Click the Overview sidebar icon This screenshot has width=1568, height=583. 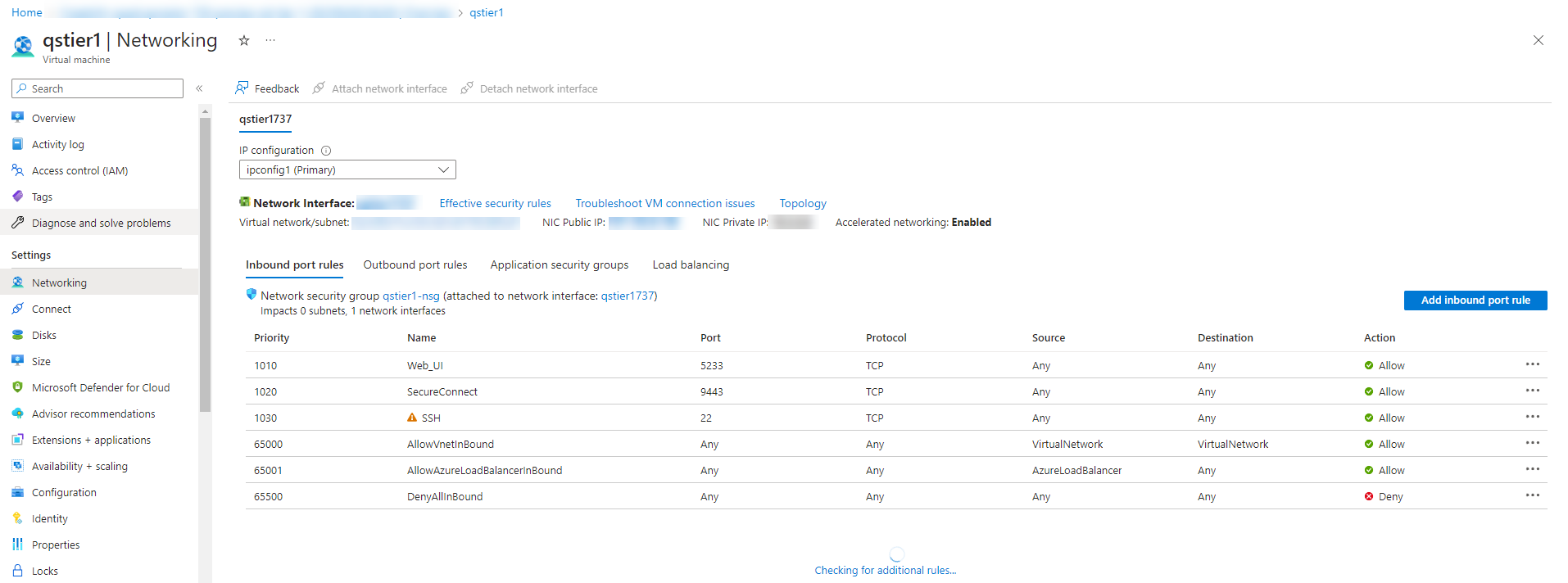pyautogui.click(x=17, y=118)
